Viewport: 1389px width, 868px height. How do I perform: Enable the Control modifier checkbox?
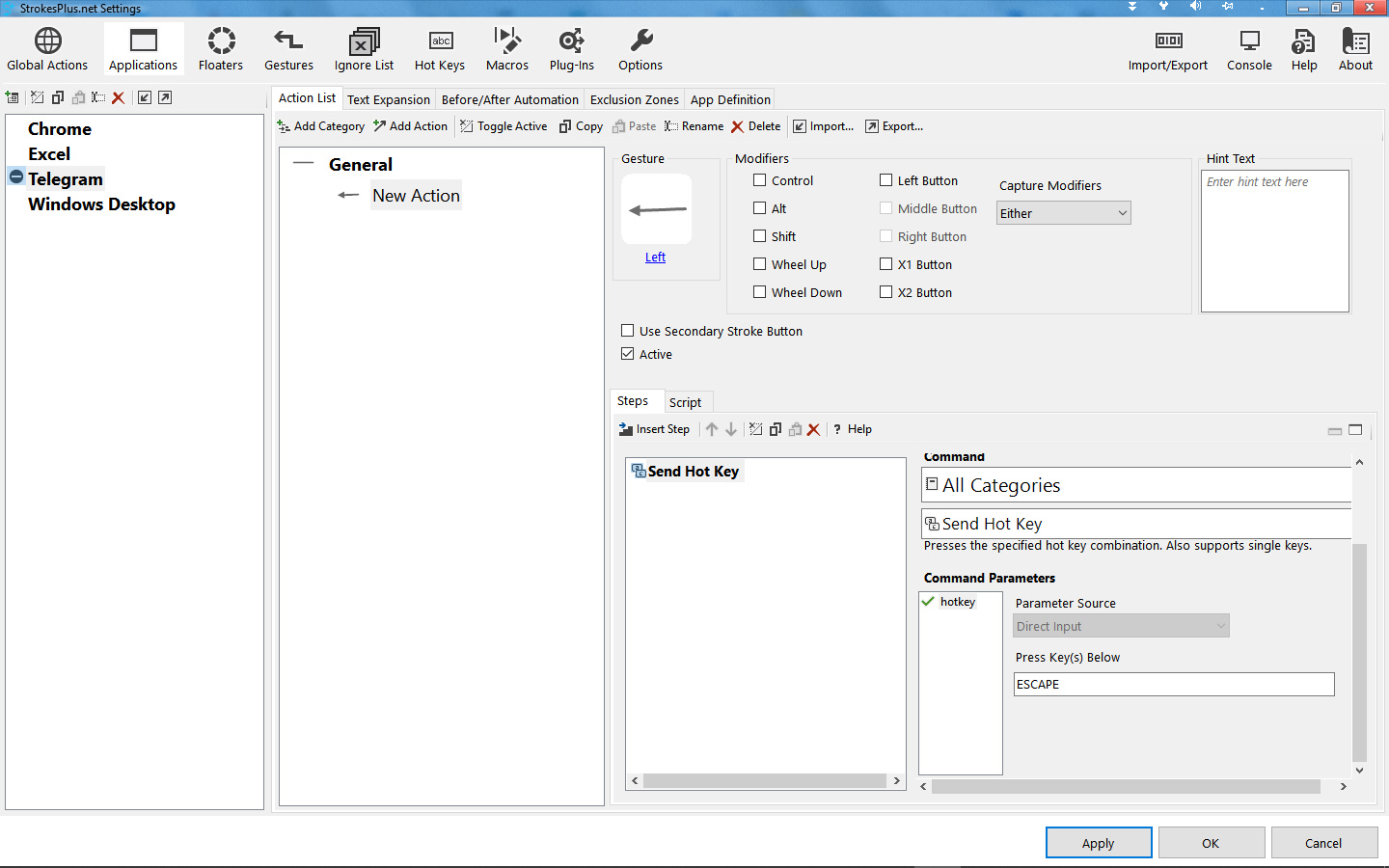pos(760,180)
